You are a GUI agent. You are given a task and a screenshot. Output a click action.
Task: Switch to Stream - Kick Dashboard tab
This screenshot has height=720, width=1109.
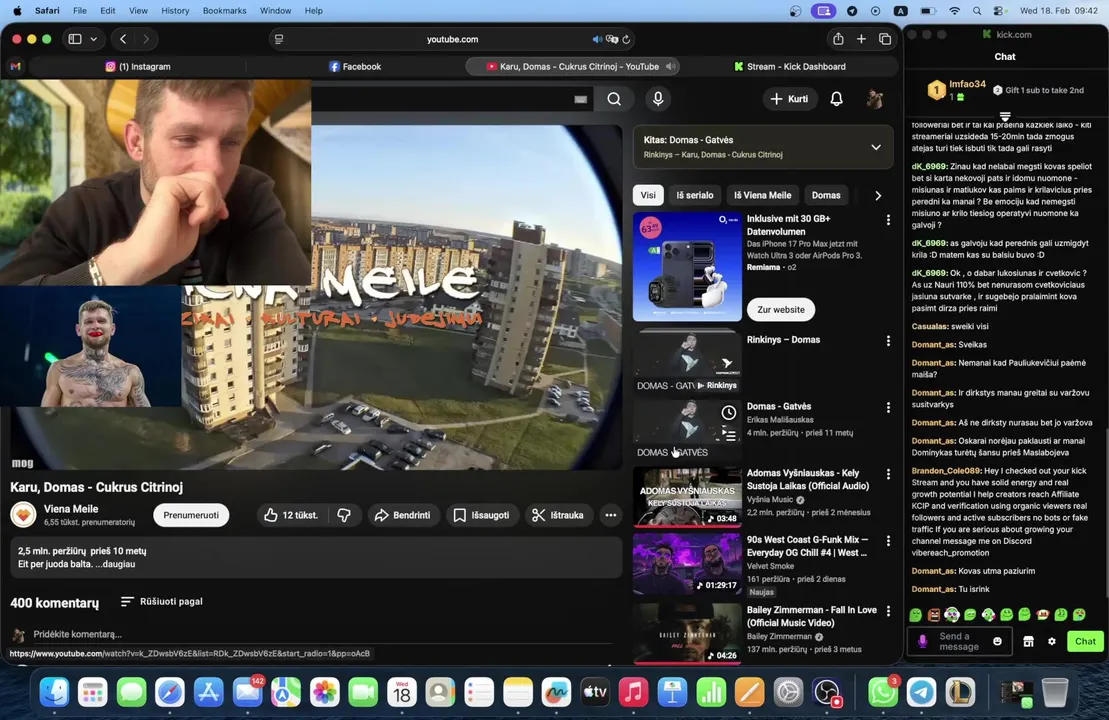pyautogui.click(x=789, y=66)
